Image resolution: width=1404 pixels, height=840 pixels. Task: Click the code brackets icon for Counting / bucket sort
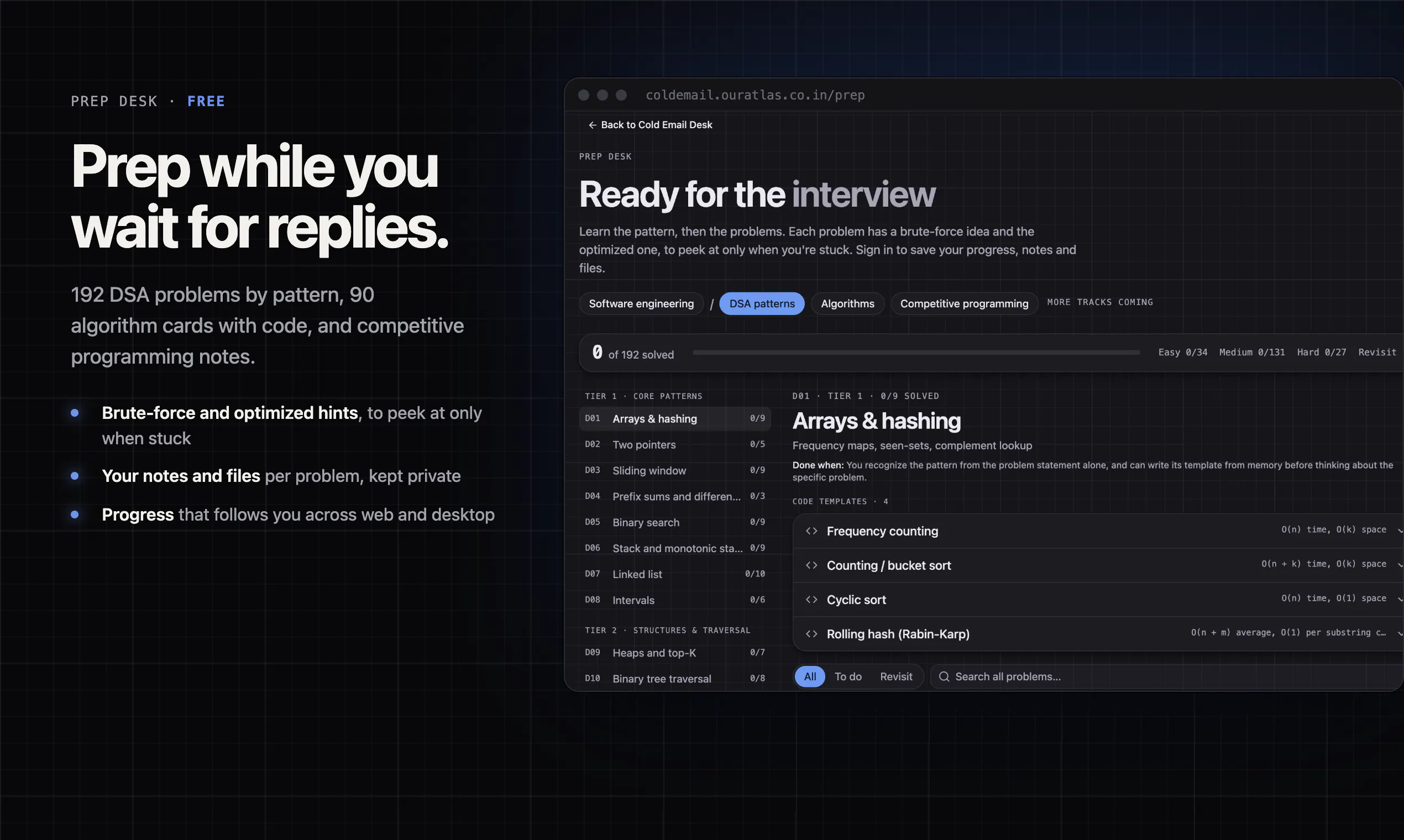pyautogui.click(x=811, y=565)
